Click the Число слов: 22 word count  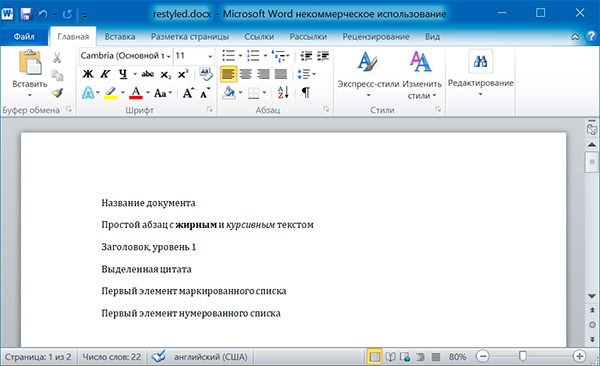pyautogui.click(x=112, y=357)
